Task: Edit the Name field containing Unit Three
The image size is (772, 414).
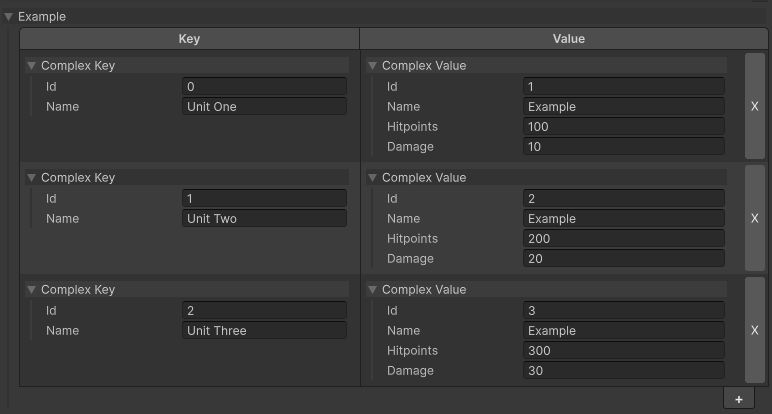Action: coord(264,331)
